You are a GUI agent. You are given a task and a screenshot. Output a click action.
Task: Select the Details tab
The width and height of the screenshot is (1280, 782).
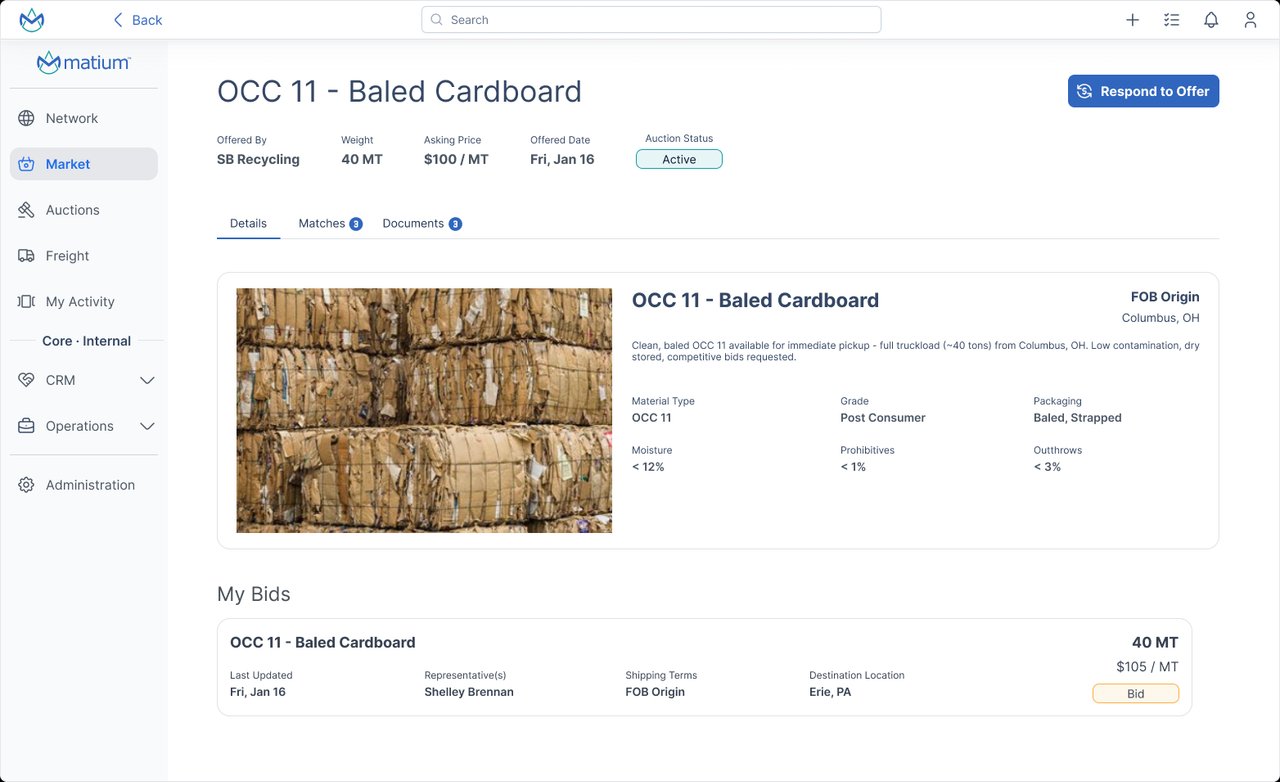[248, 223]
